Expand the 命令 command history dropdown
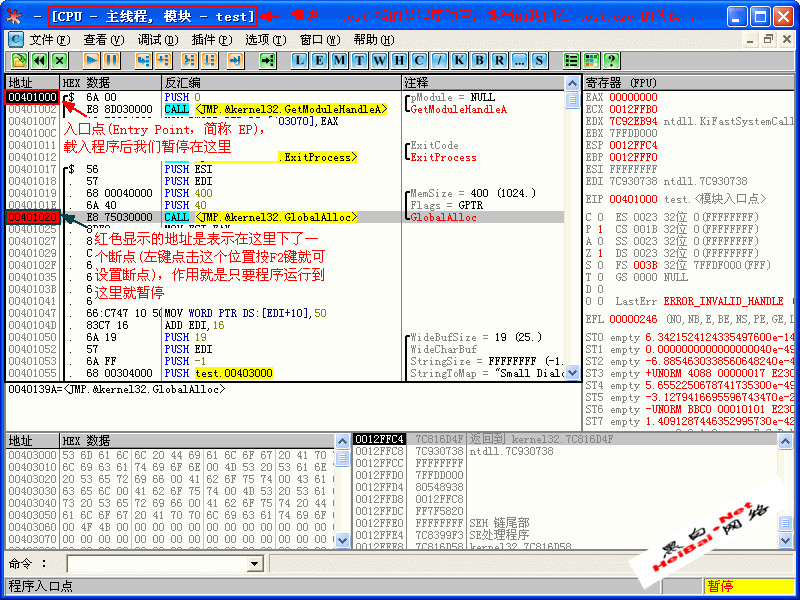800x600 pixels. (x=255, y=564)
